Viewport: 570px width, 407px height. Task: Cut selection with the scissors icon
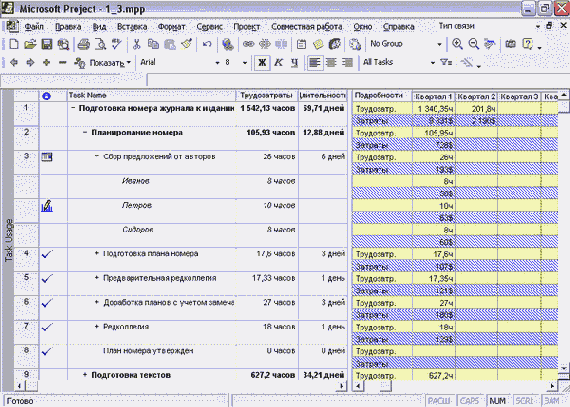tap(136, 44)
